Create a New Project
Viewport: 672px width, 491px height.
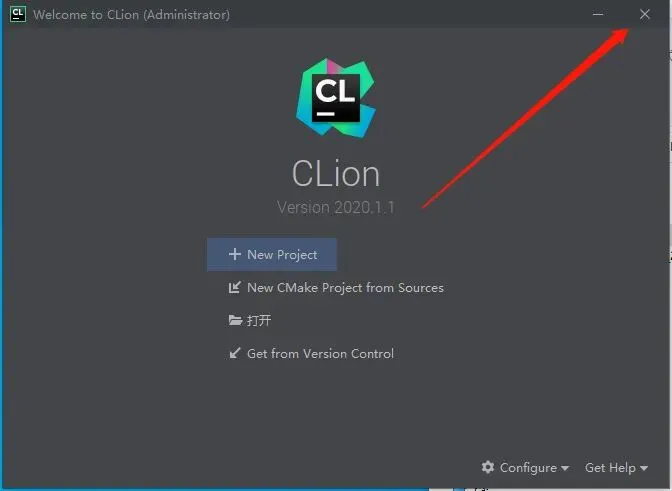tap(272, 254)
